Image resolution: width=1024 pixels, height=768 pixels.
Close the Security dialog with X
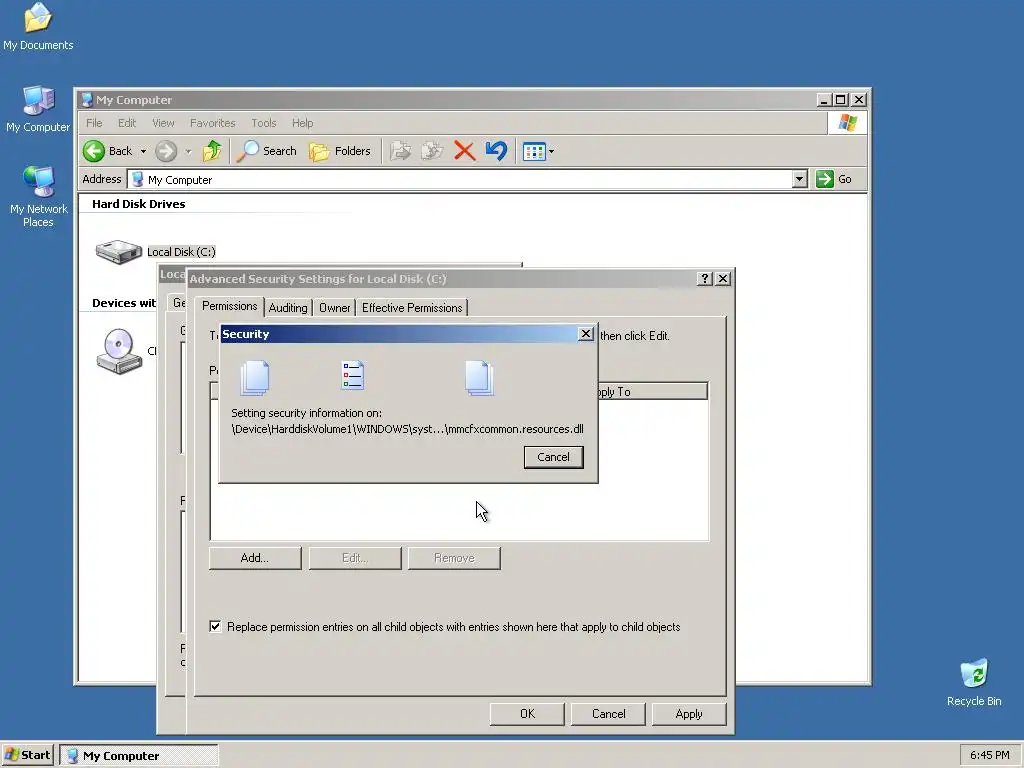(x=586, y=334)
